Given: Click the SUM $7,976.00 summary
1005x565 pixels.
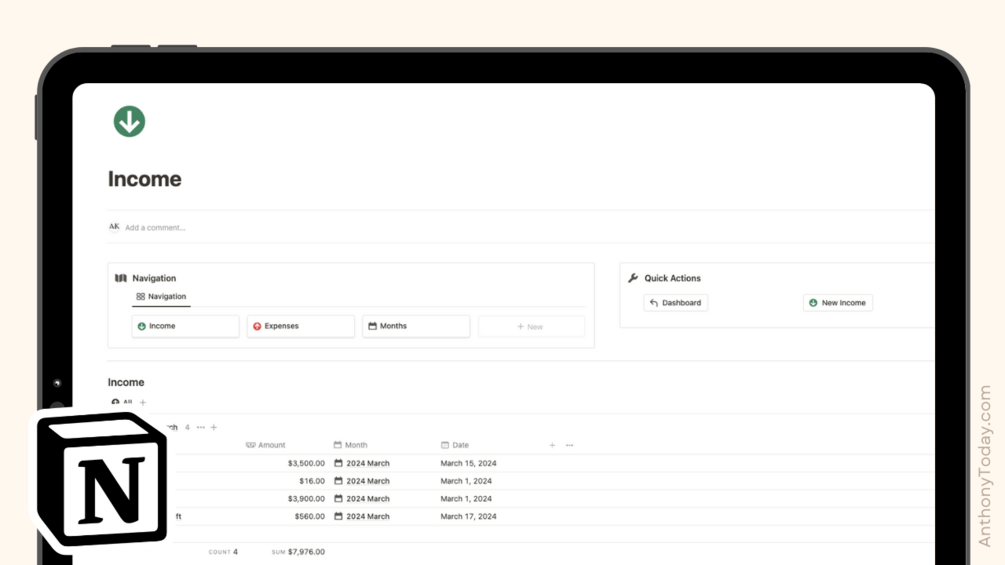Looking at the screenshot, I should (x=298, y=552).
